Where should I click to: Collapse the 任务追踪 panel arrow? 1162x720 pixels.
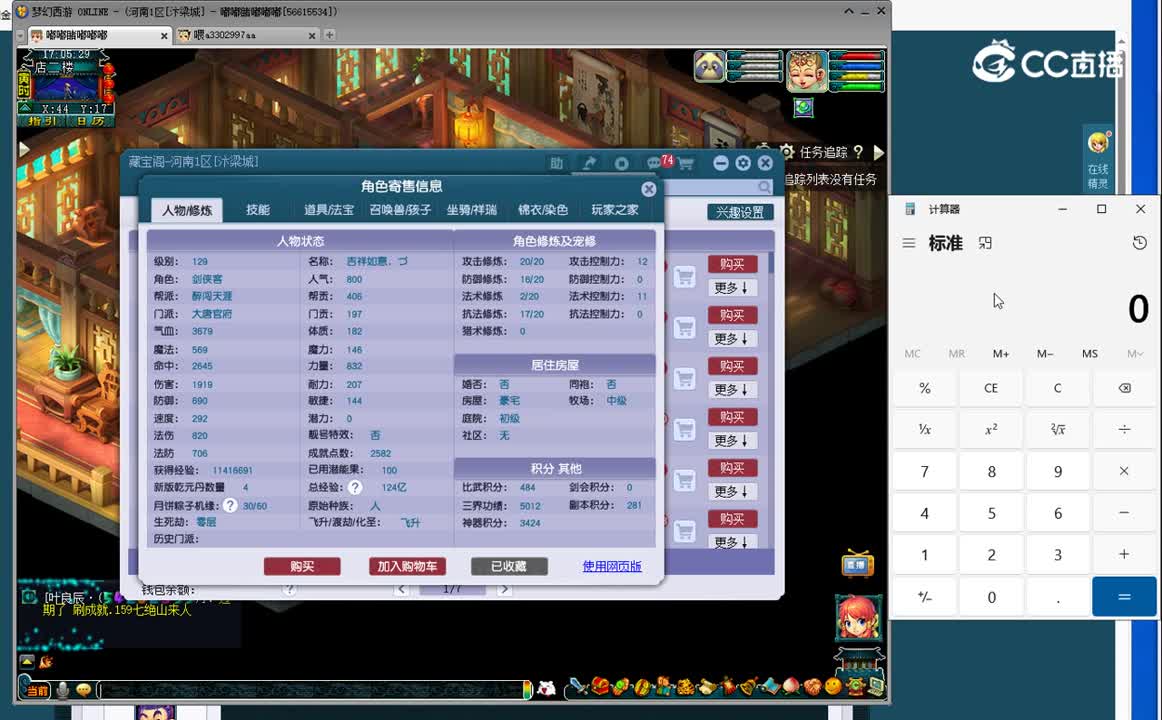pyautogui.click(x=879, y=153)
